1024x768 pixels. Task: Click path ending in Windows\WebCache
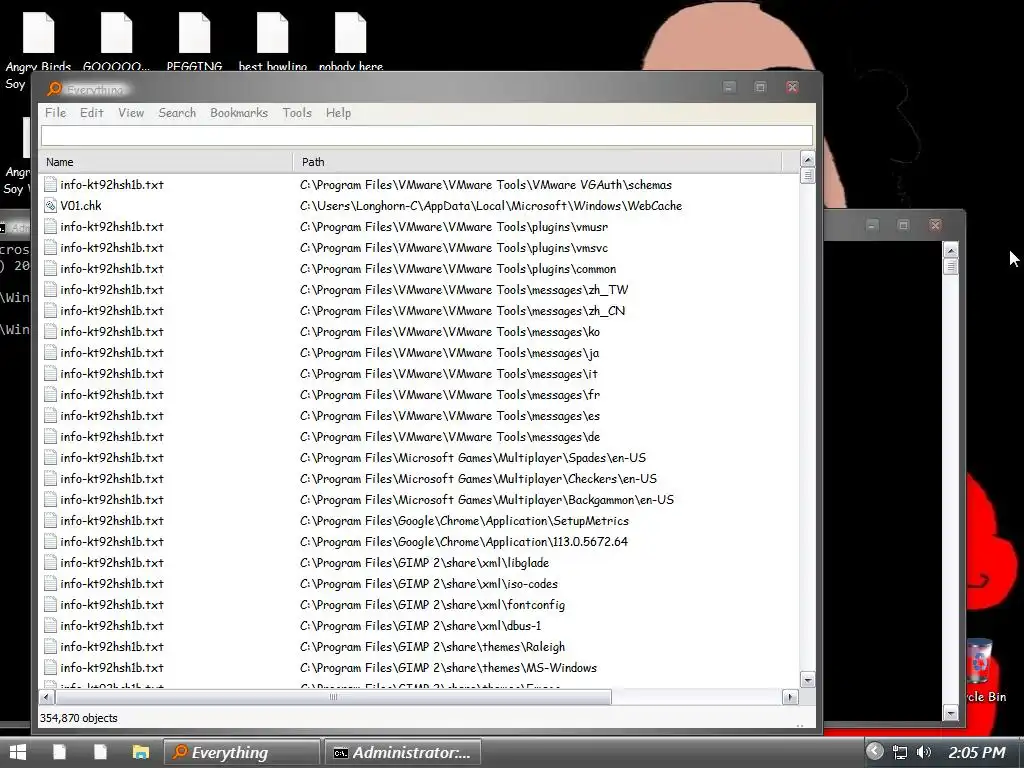491,206
